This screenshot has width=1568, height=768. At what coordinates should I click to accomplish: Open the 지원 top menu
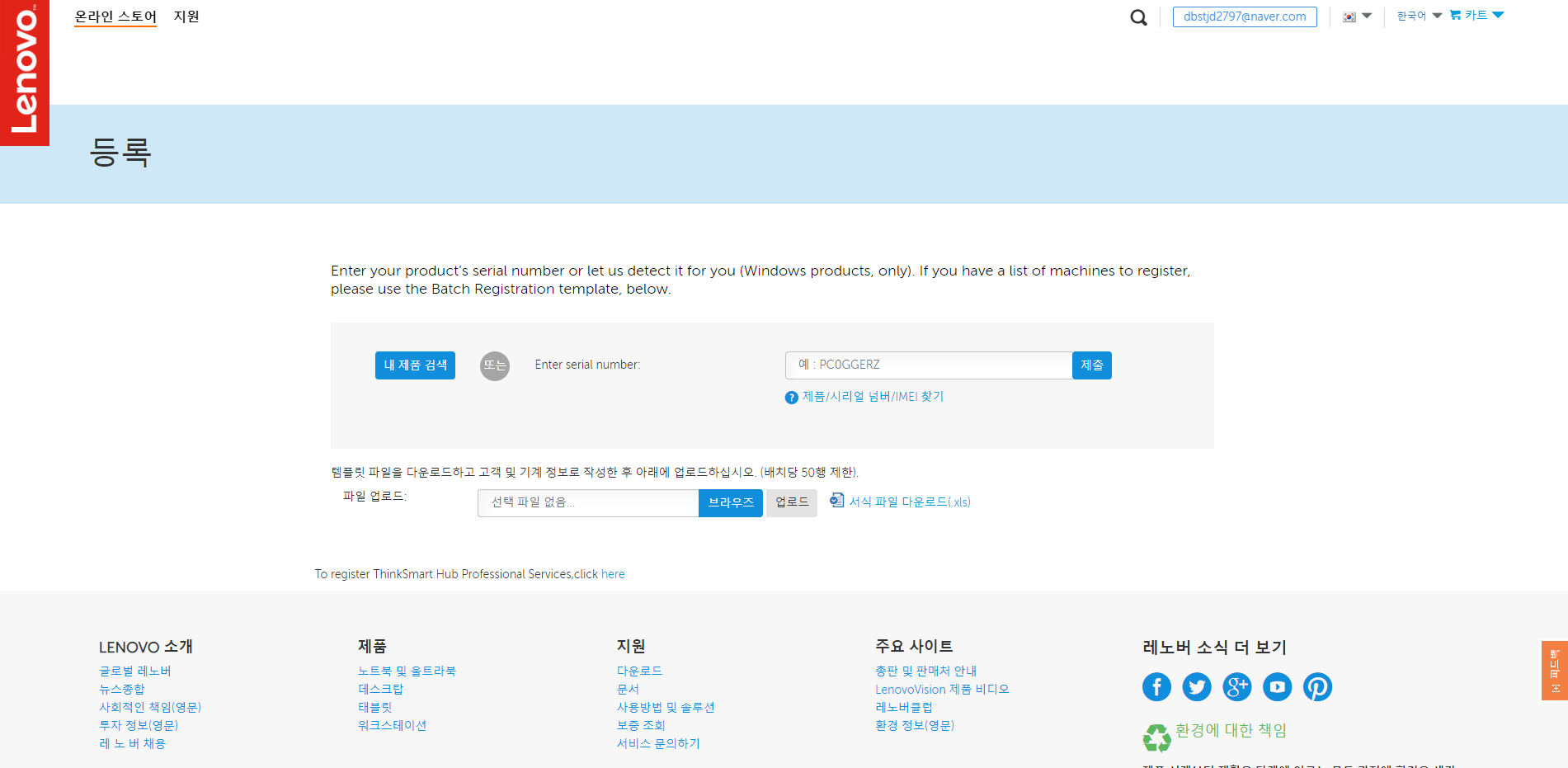186,16
